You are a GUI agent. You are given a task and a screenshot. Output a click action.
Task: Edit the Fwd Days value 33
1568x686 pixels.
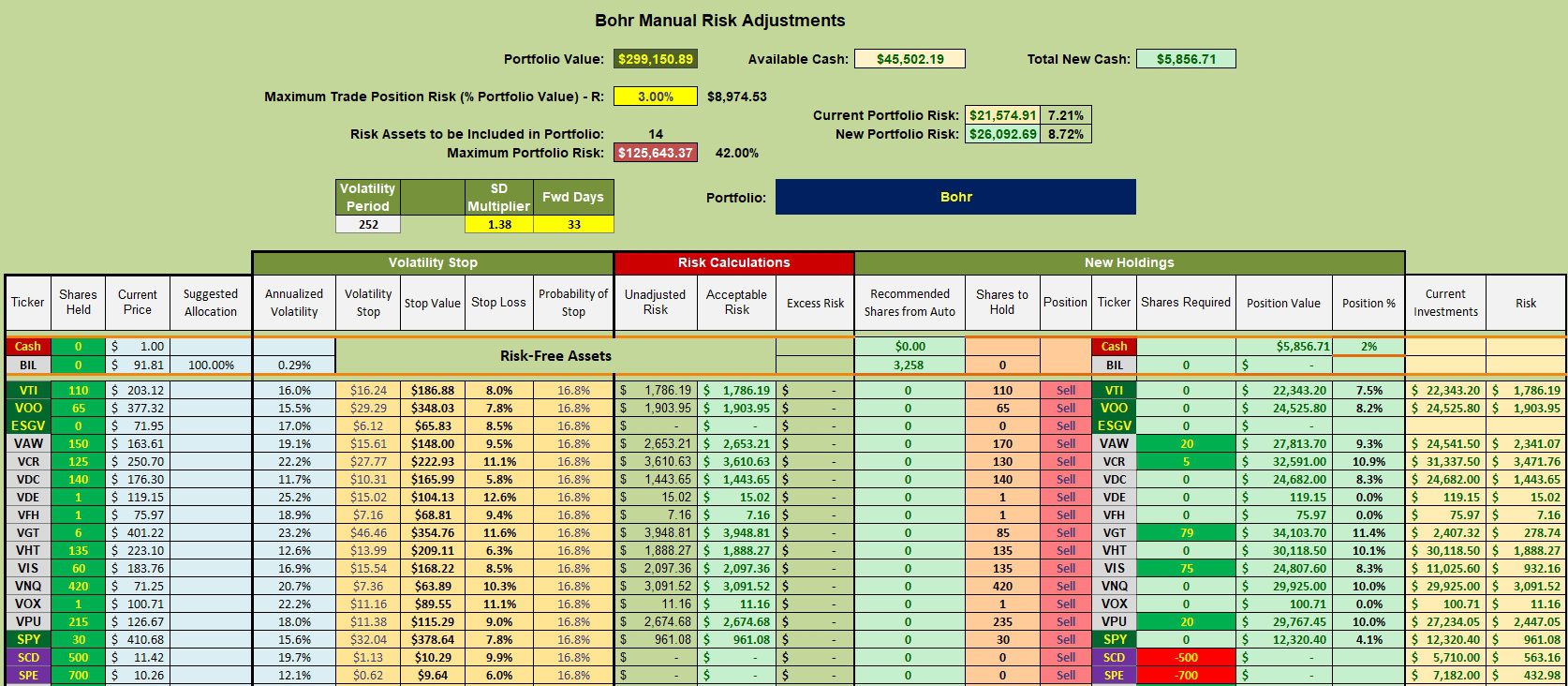(x=573, y=225)
